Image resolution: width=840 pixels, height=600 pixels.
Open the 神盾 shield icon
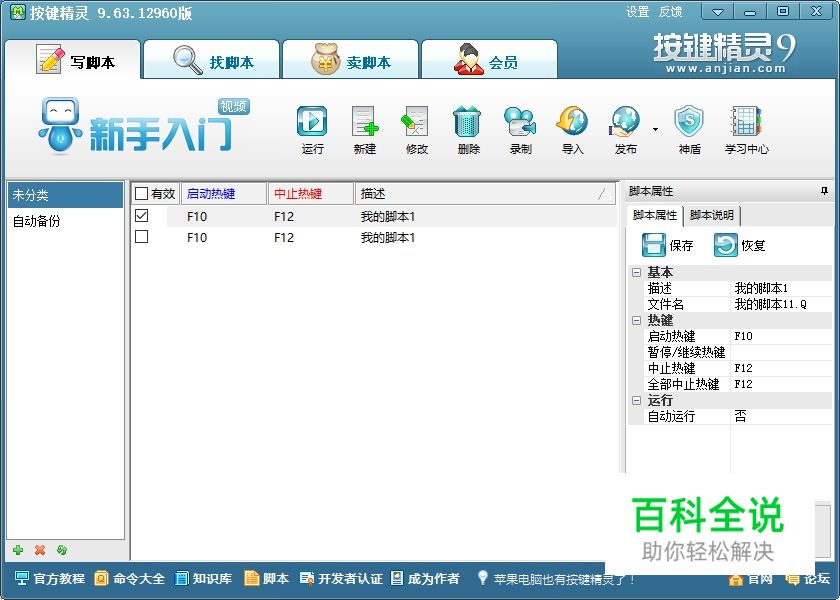pyautogui.click(x=689, y=130)
